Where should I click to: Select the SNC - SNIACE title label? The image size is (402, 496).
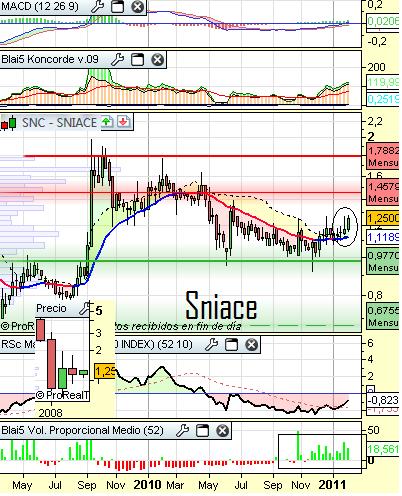point(59,123)
